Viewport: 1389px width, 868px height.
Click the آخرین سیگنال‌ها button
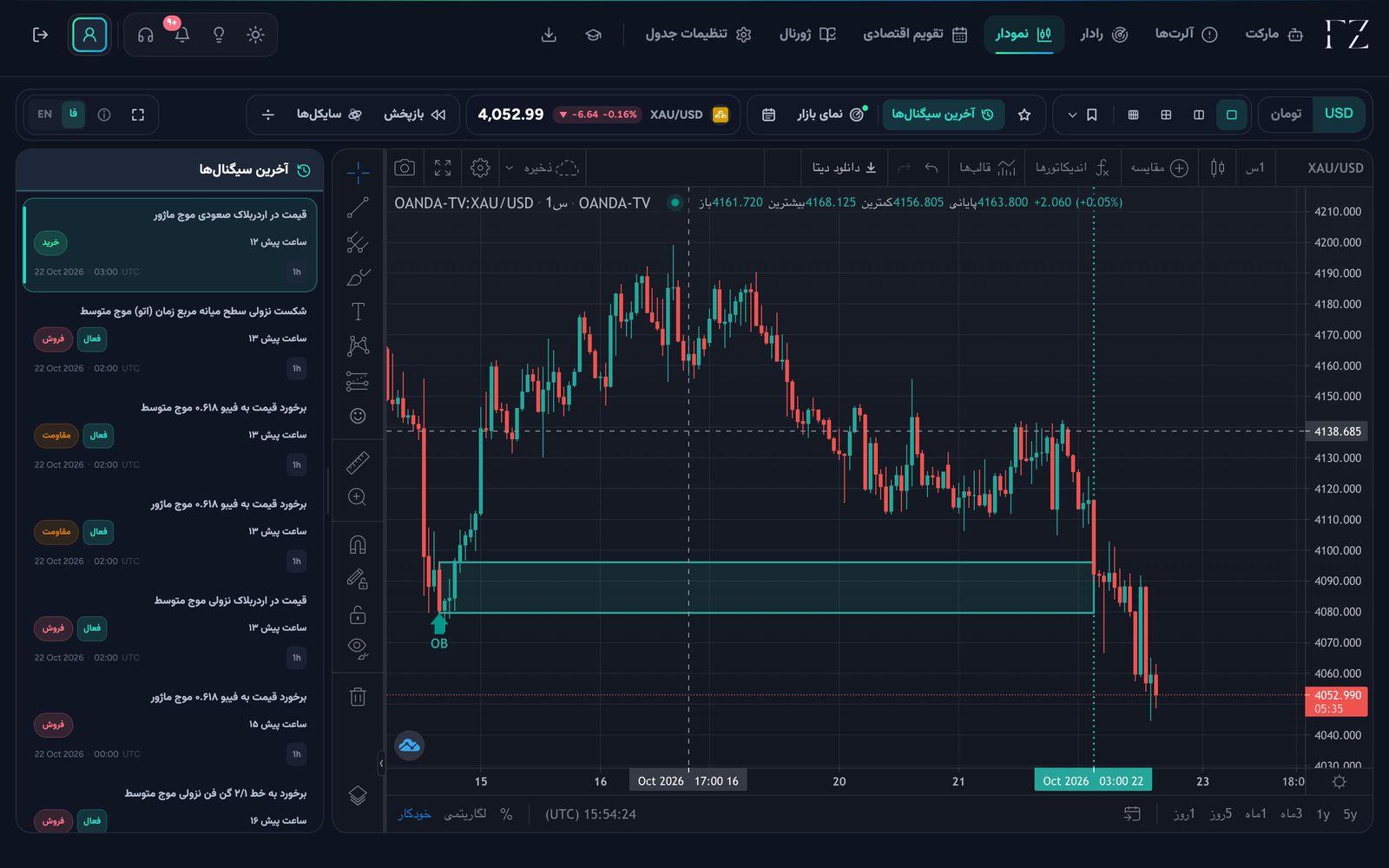click(944, 115)
